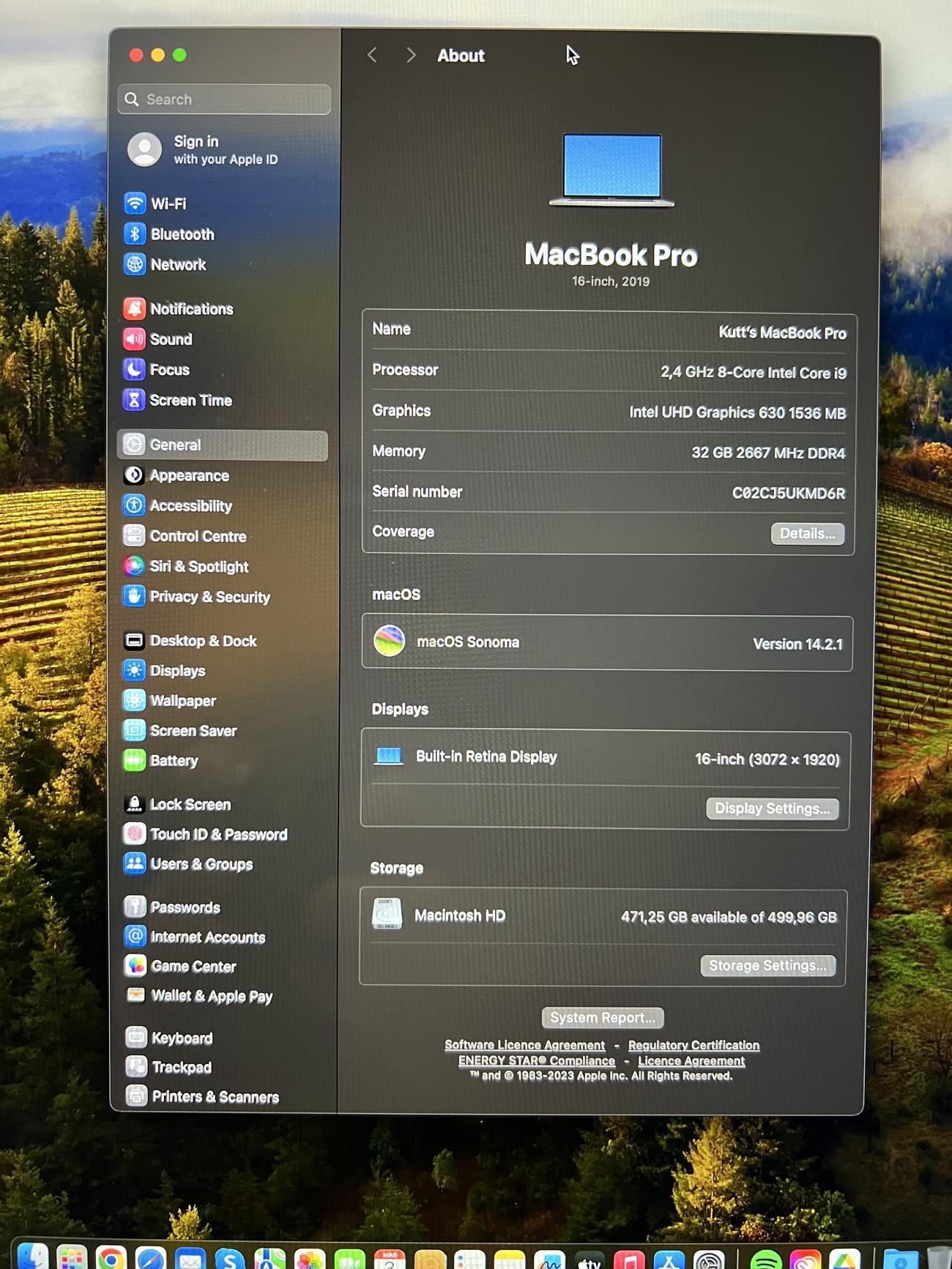Select General in the sidebar
This screenshot has height=1269, width=952.
coord(223,445)
